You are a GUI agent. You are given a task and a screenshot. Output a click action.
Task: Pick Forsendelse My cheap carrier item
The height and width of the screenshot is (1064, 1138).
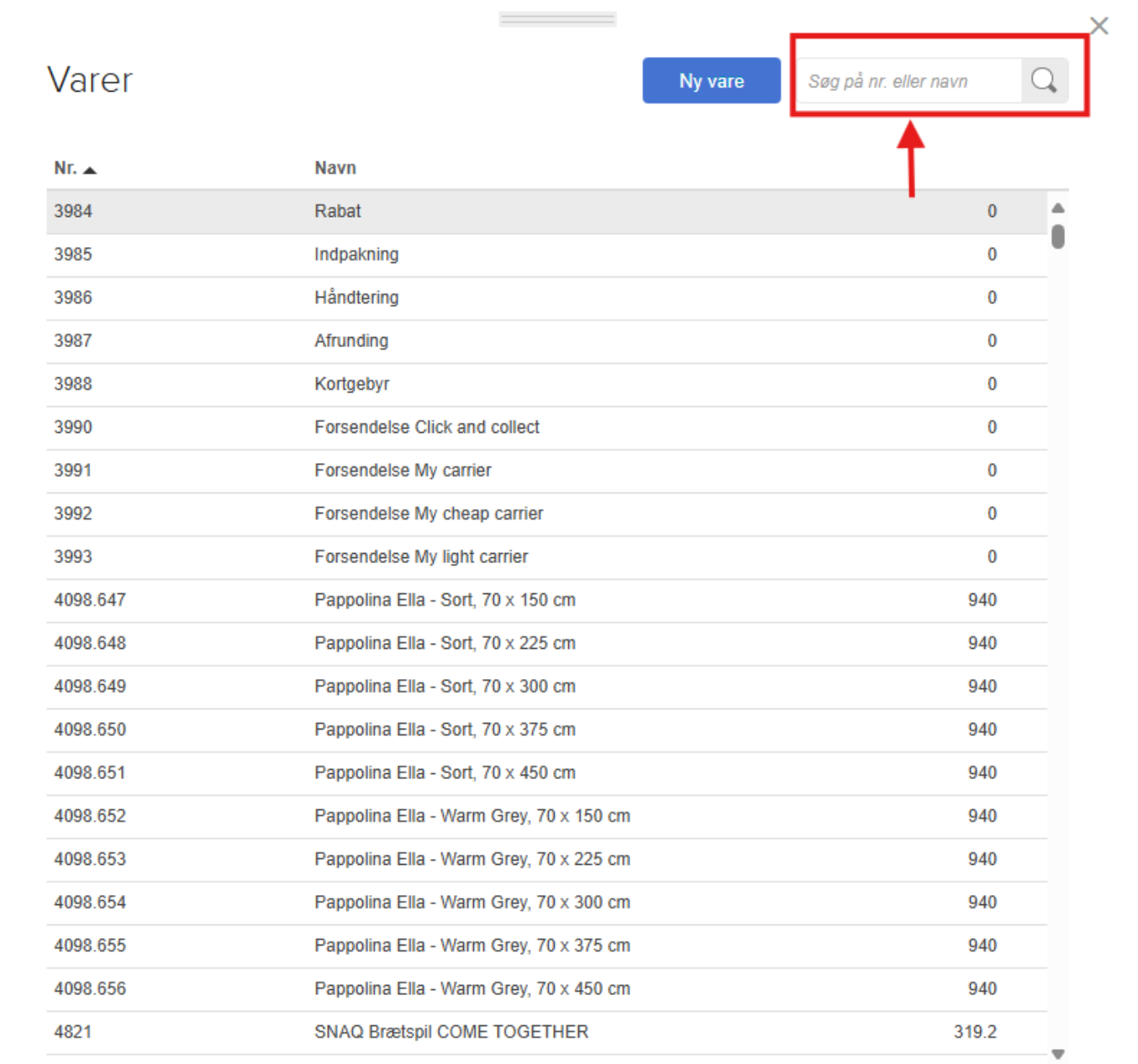[428, 514]
